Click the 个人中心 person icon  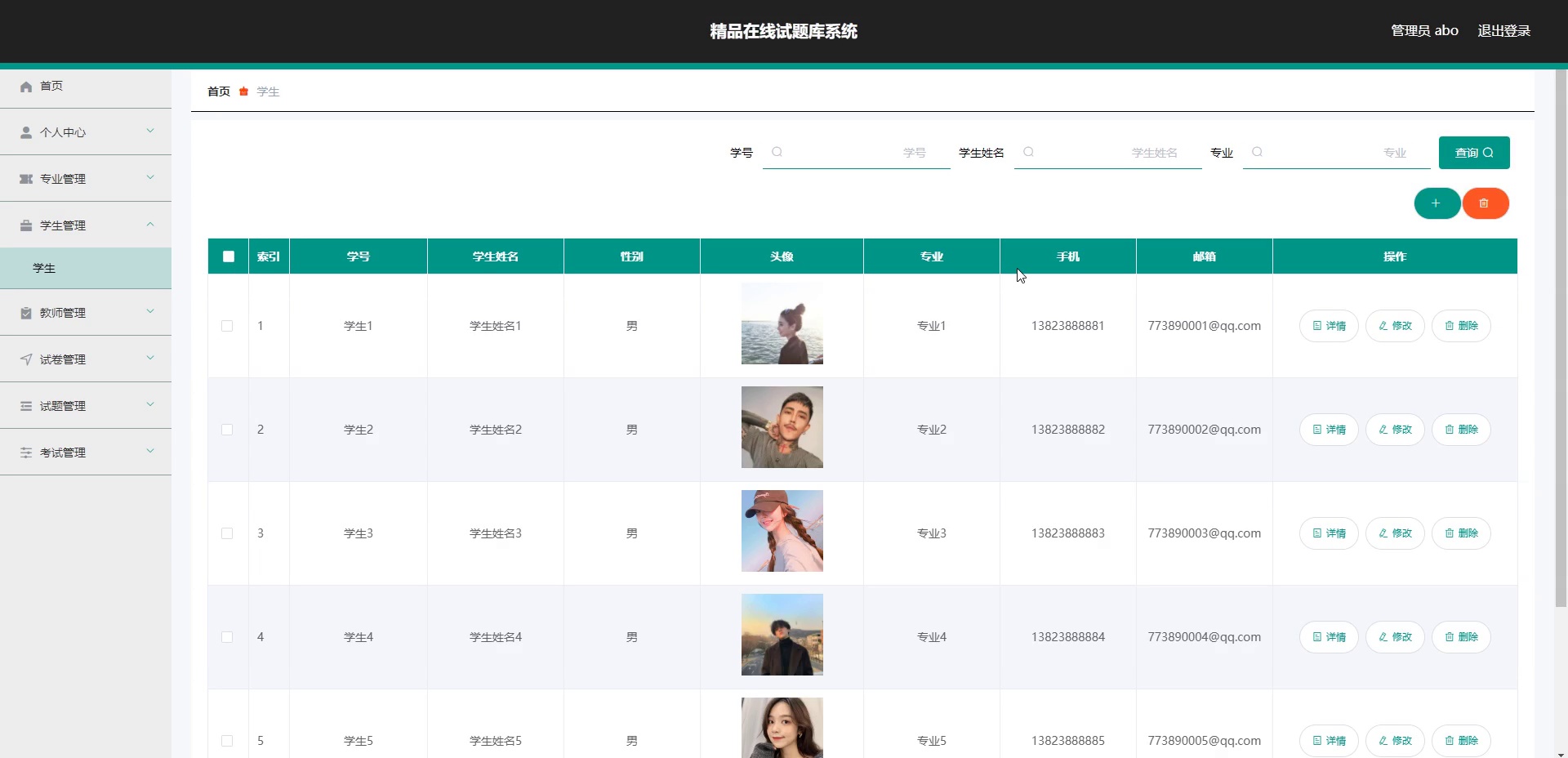point(26,132)
